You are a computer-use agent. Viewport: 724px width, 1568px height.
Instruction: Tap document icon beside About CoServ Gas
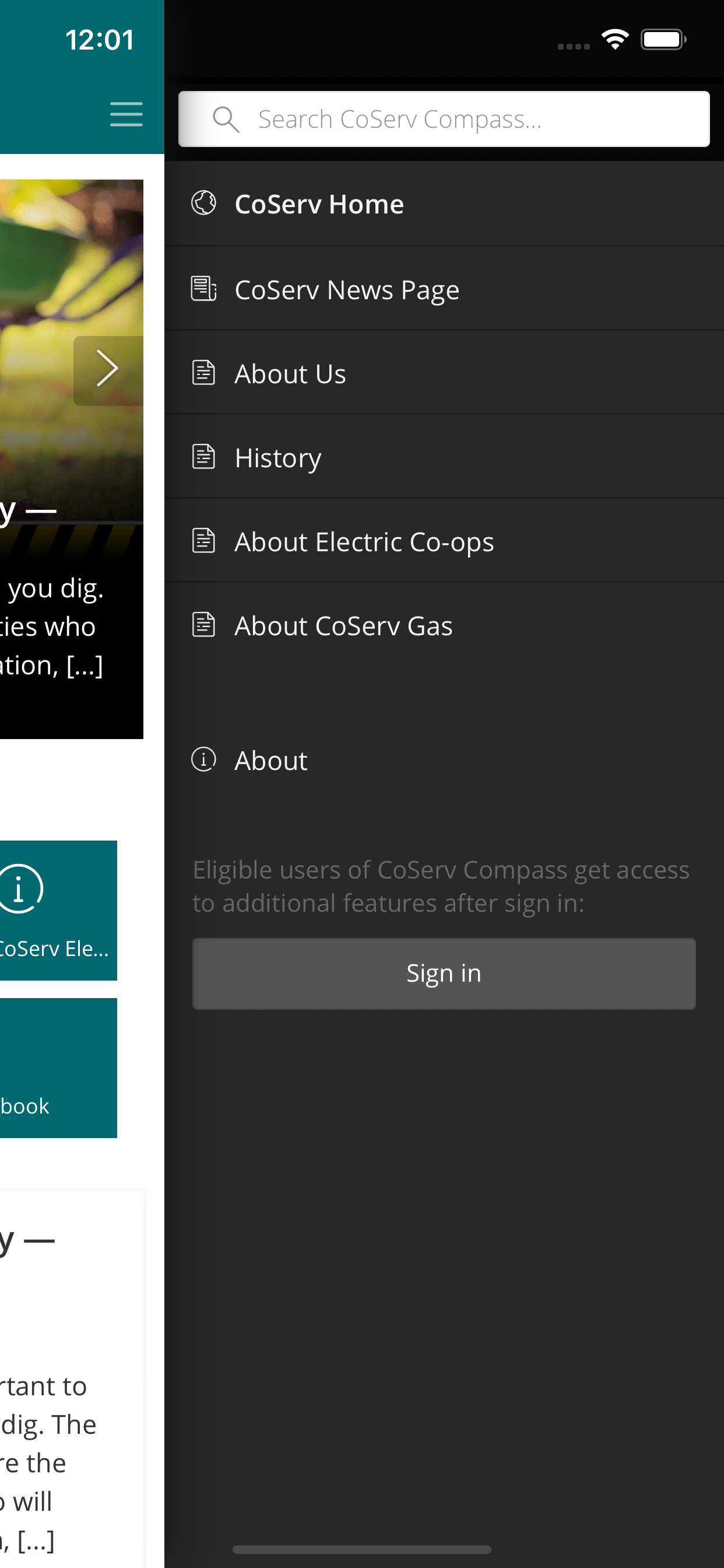(x=204, y=625)
